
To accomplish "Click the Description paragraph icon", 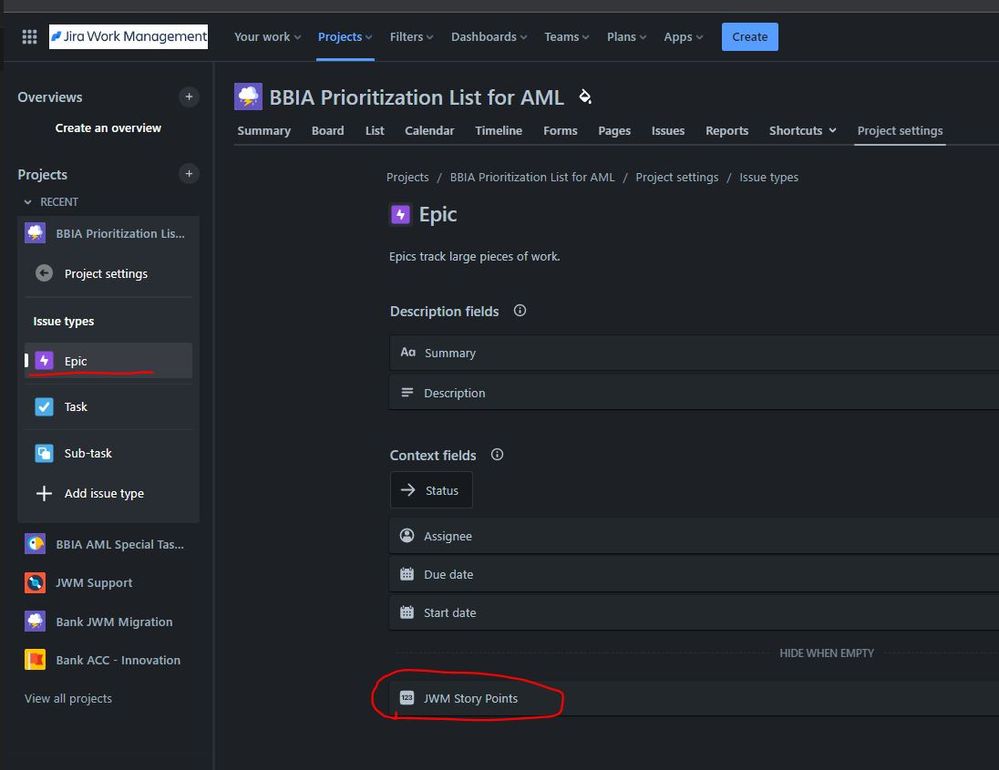I will click(x=407, y=392).
